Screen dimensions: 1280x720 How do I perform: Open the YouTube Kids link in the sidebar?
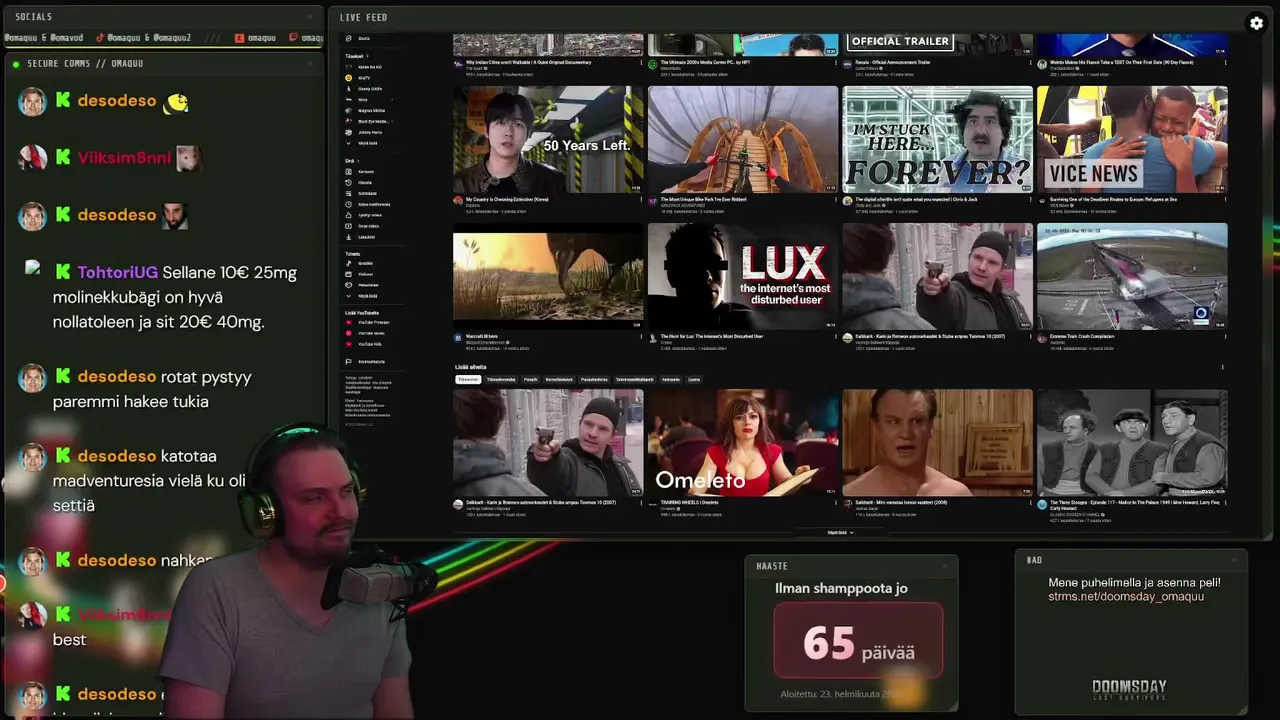point(363,344)
